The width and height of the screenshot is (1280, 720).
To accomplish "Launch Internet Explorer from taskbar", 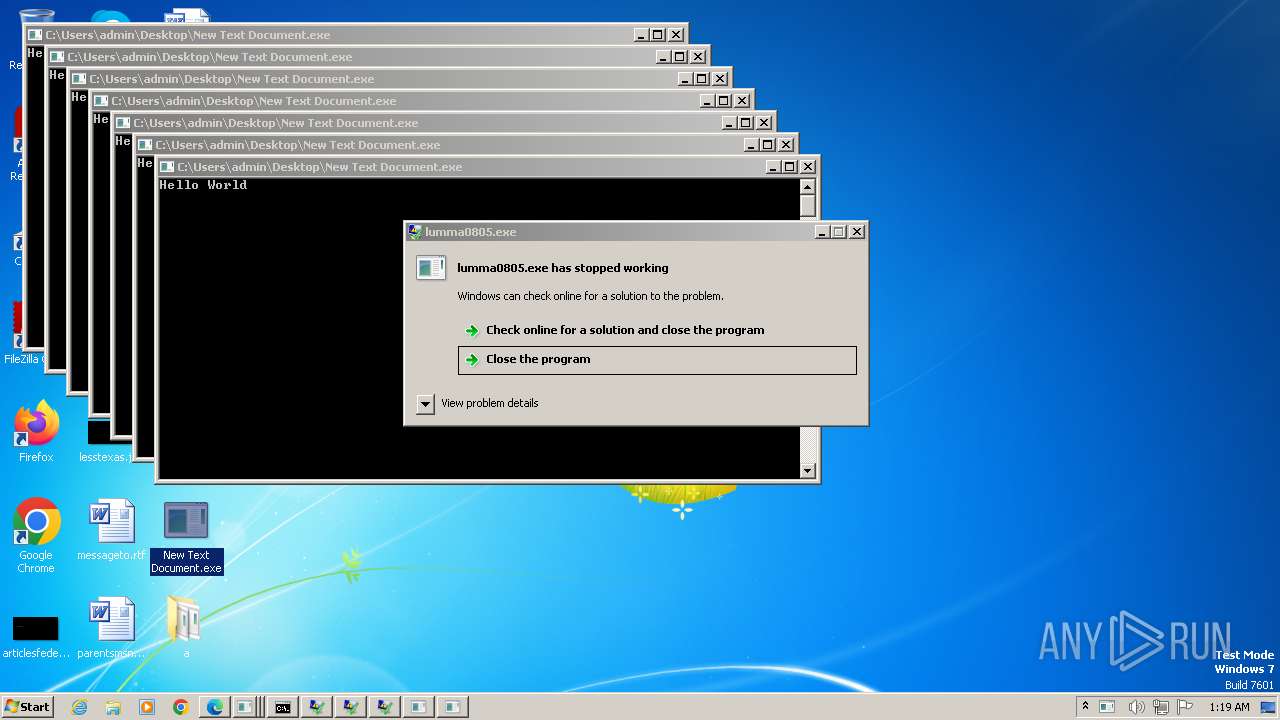I will (79, 707).
